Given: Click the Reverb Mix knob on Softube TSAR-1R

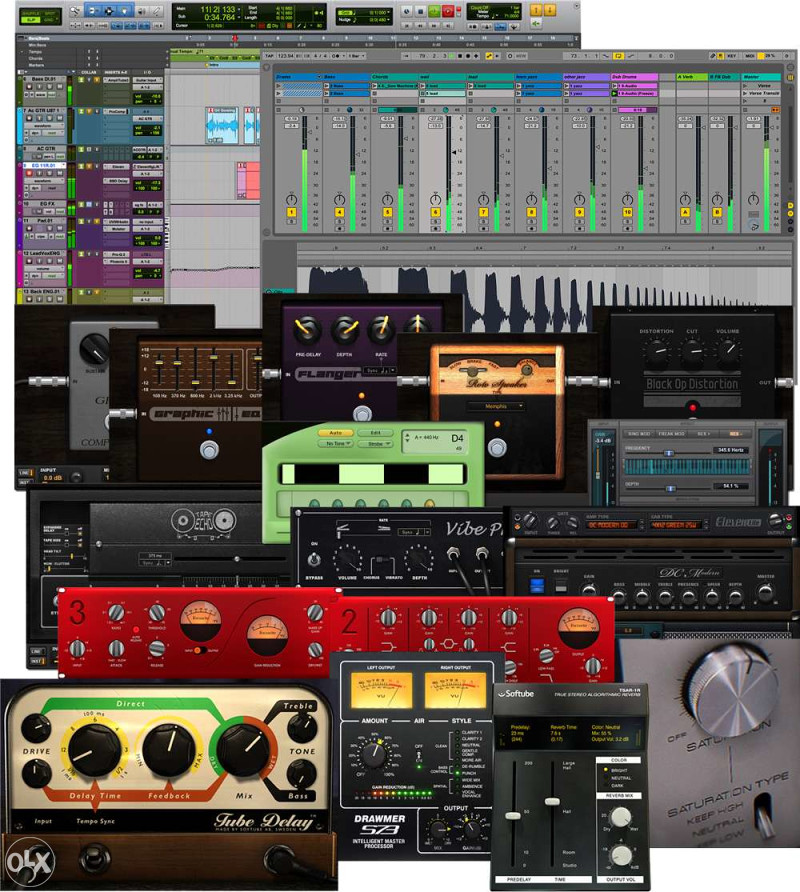Looking at the screenshot, I should tap(621, 817).
